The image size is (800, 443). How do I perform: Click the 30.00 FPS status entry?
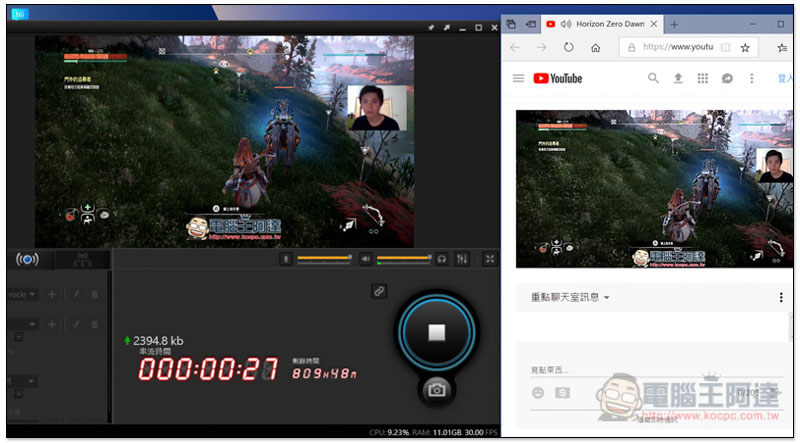480,432
